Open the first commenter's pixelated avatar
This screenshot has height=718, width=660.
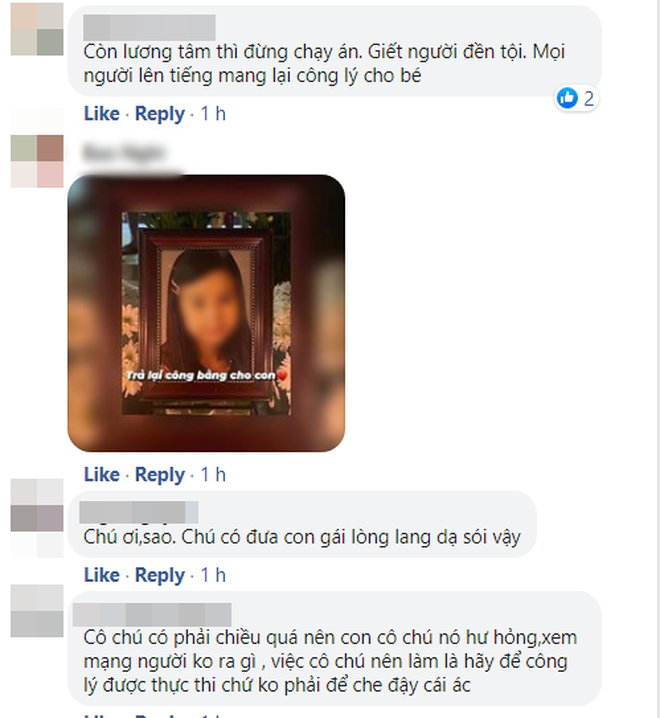(x=37, y=29)
